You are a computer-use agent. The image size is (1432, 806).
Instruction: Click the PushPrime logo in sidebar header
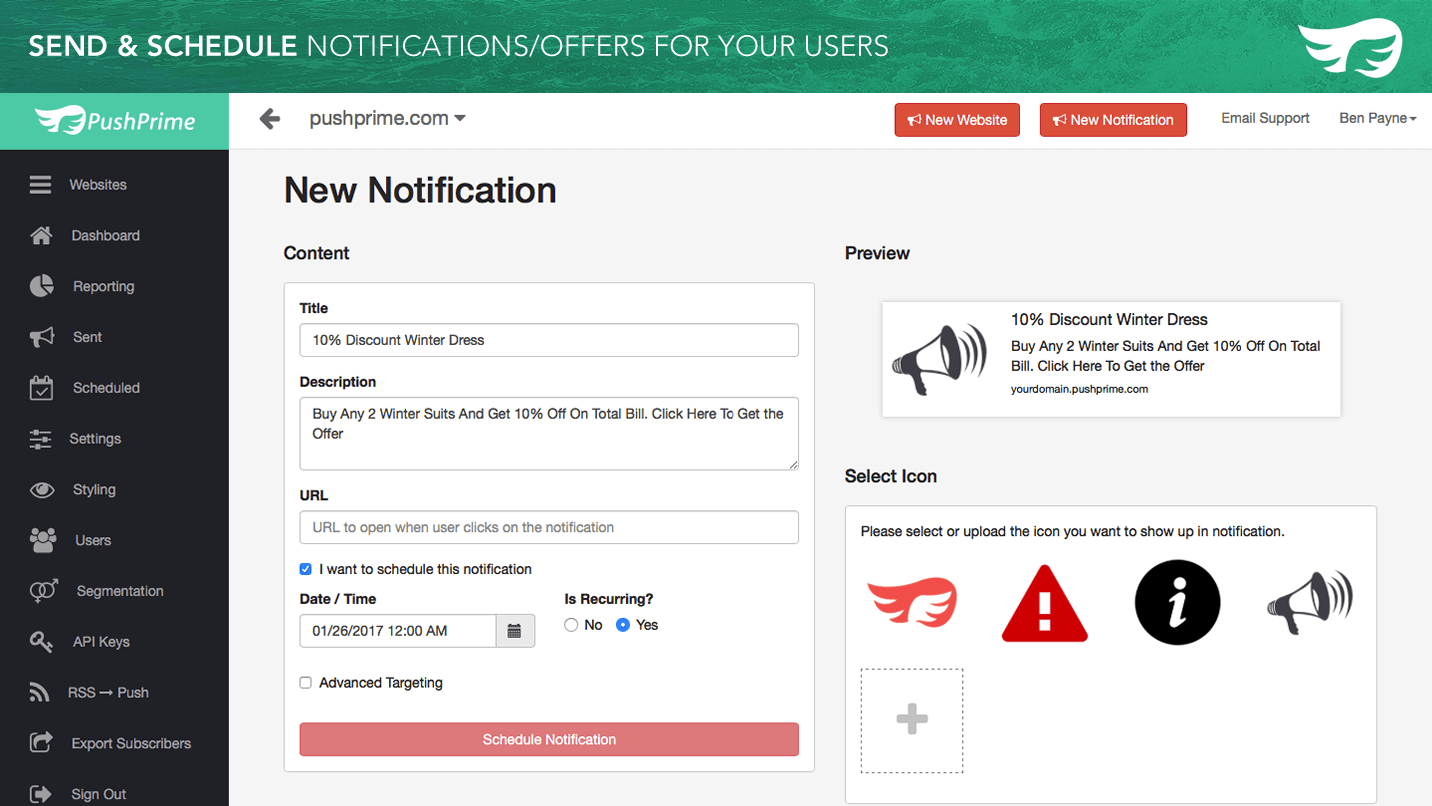point(114,121)
